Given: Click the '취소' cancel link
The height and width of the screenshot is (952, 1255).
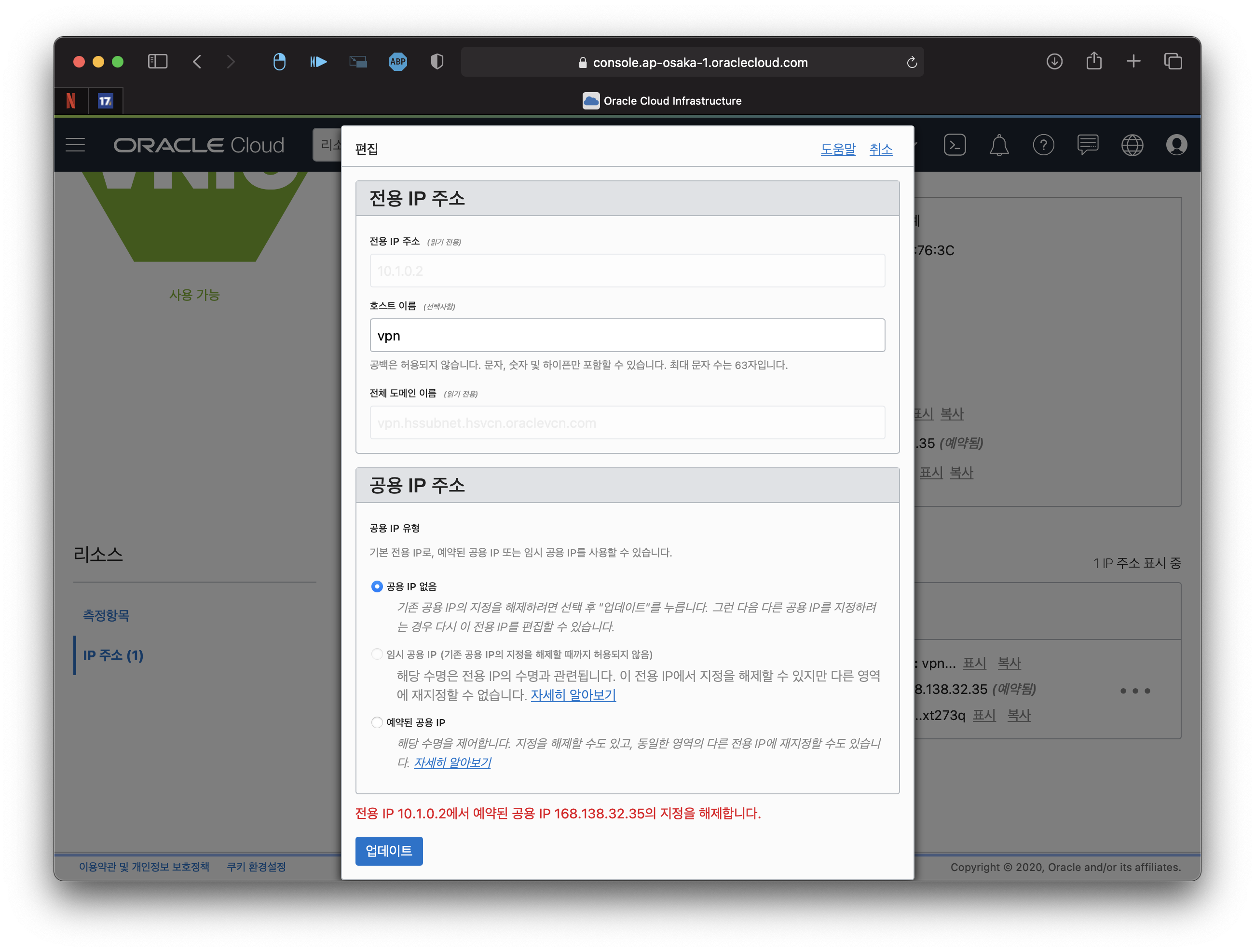Looking at the screenshot, I should 881,149.
